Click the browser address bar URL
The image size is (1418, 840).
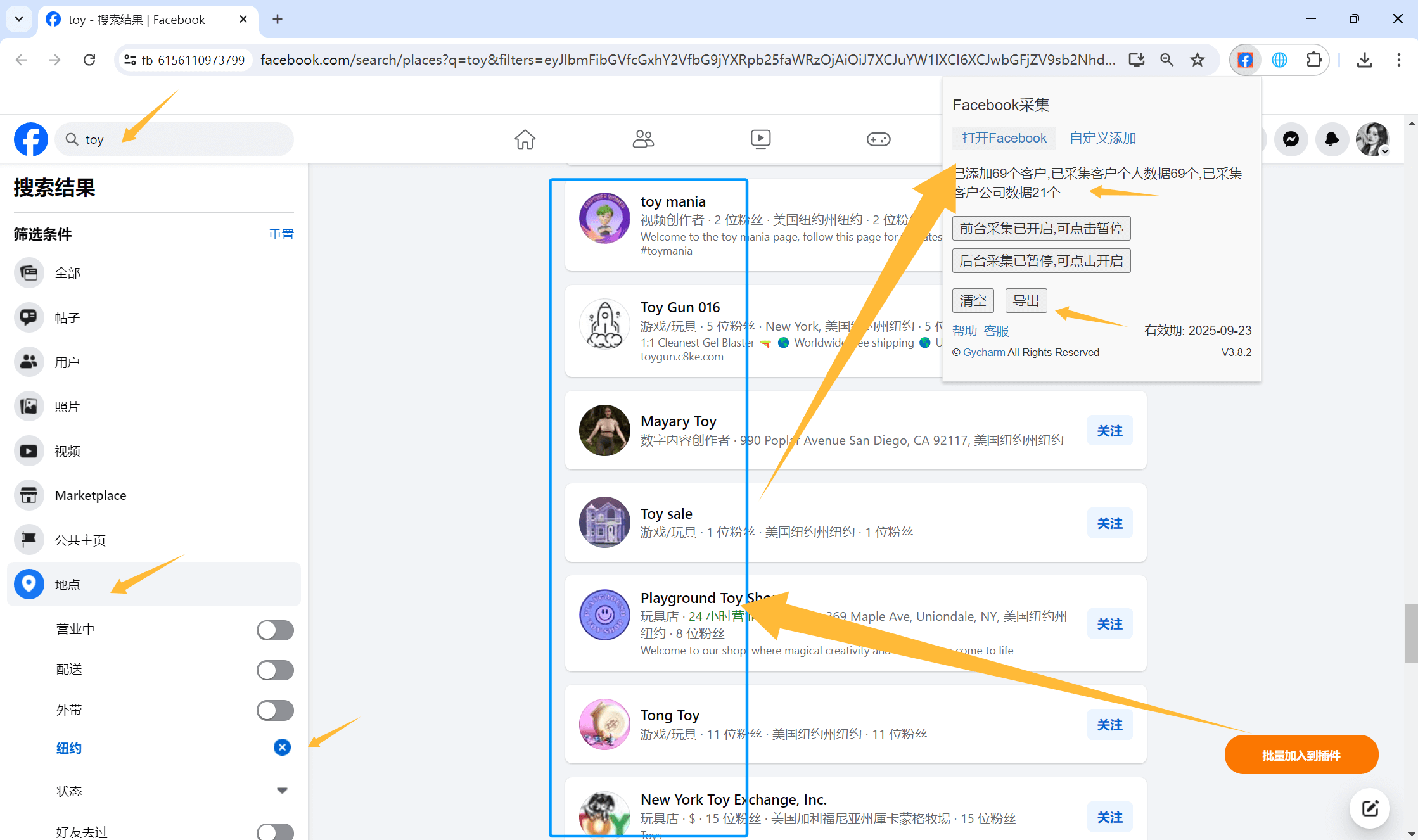(687, 60)
